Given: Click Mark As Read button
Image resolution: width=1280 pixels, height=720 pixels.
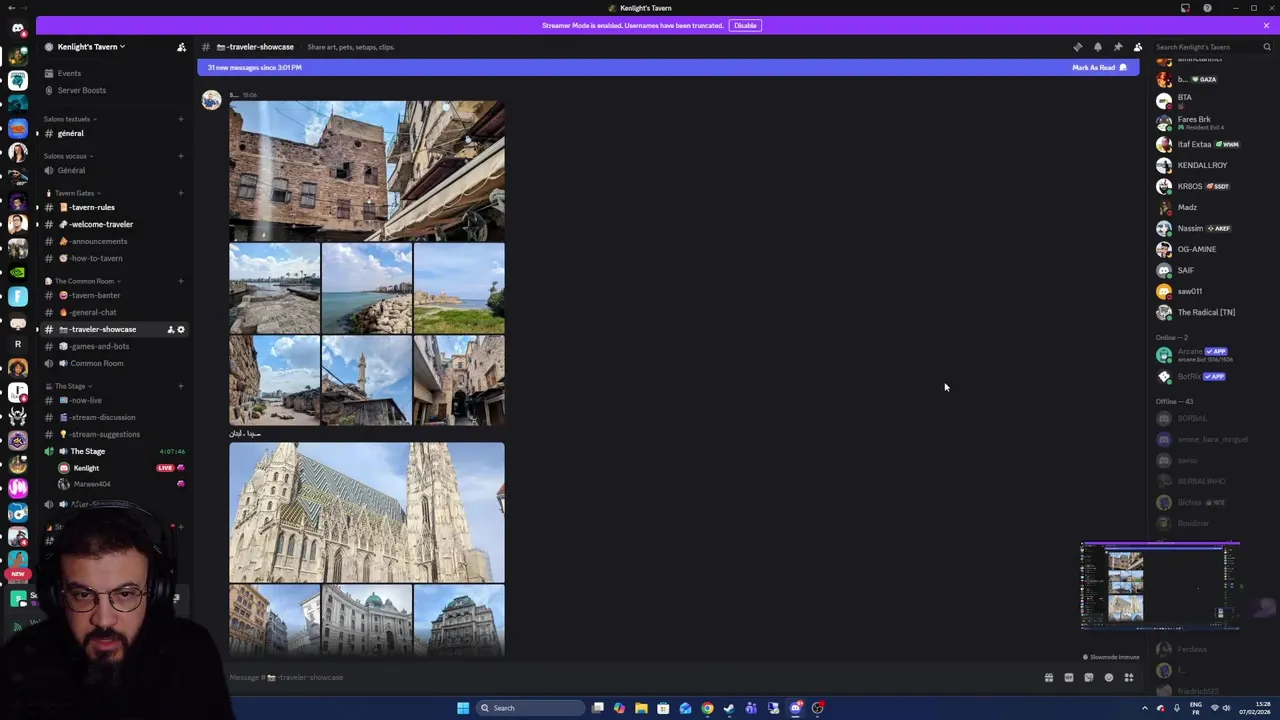Looking at the screenshot, I should (1099, 67).
